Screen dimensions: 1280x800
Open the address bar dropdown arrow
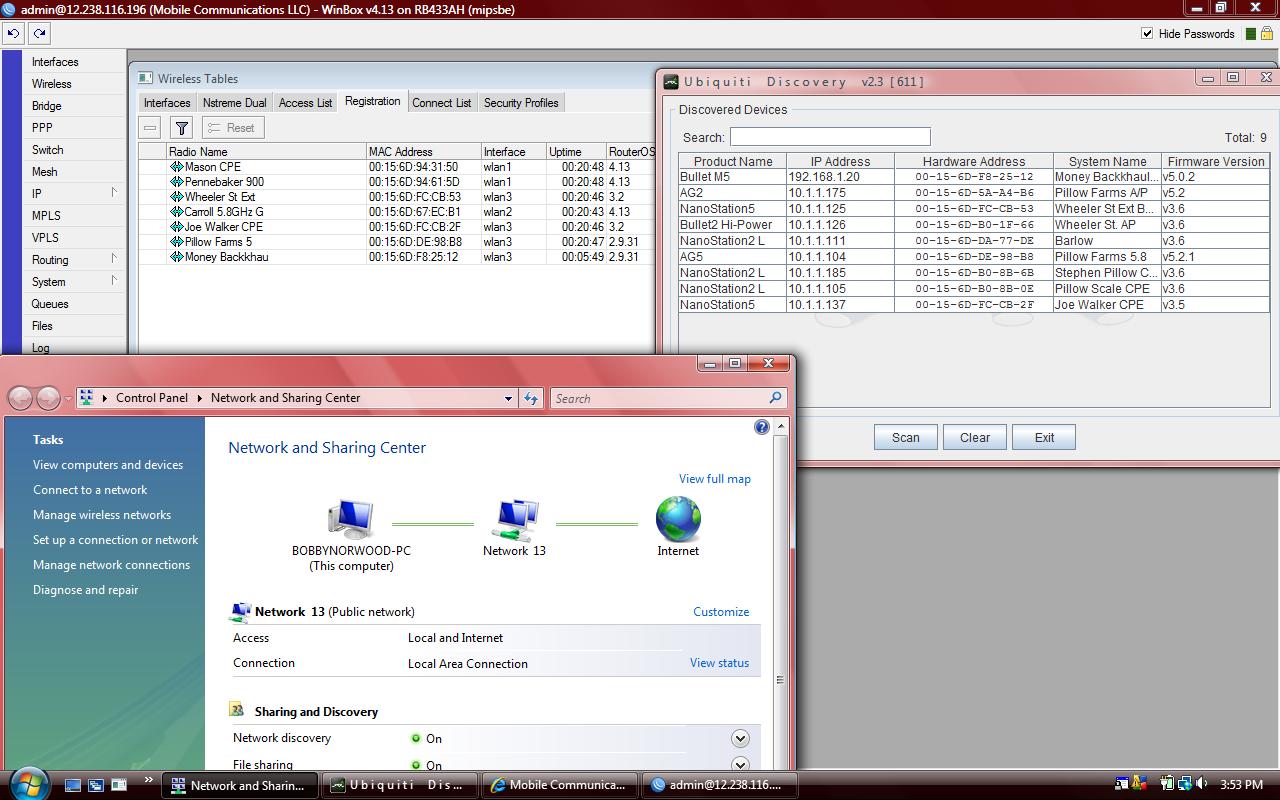click(508, 398)
